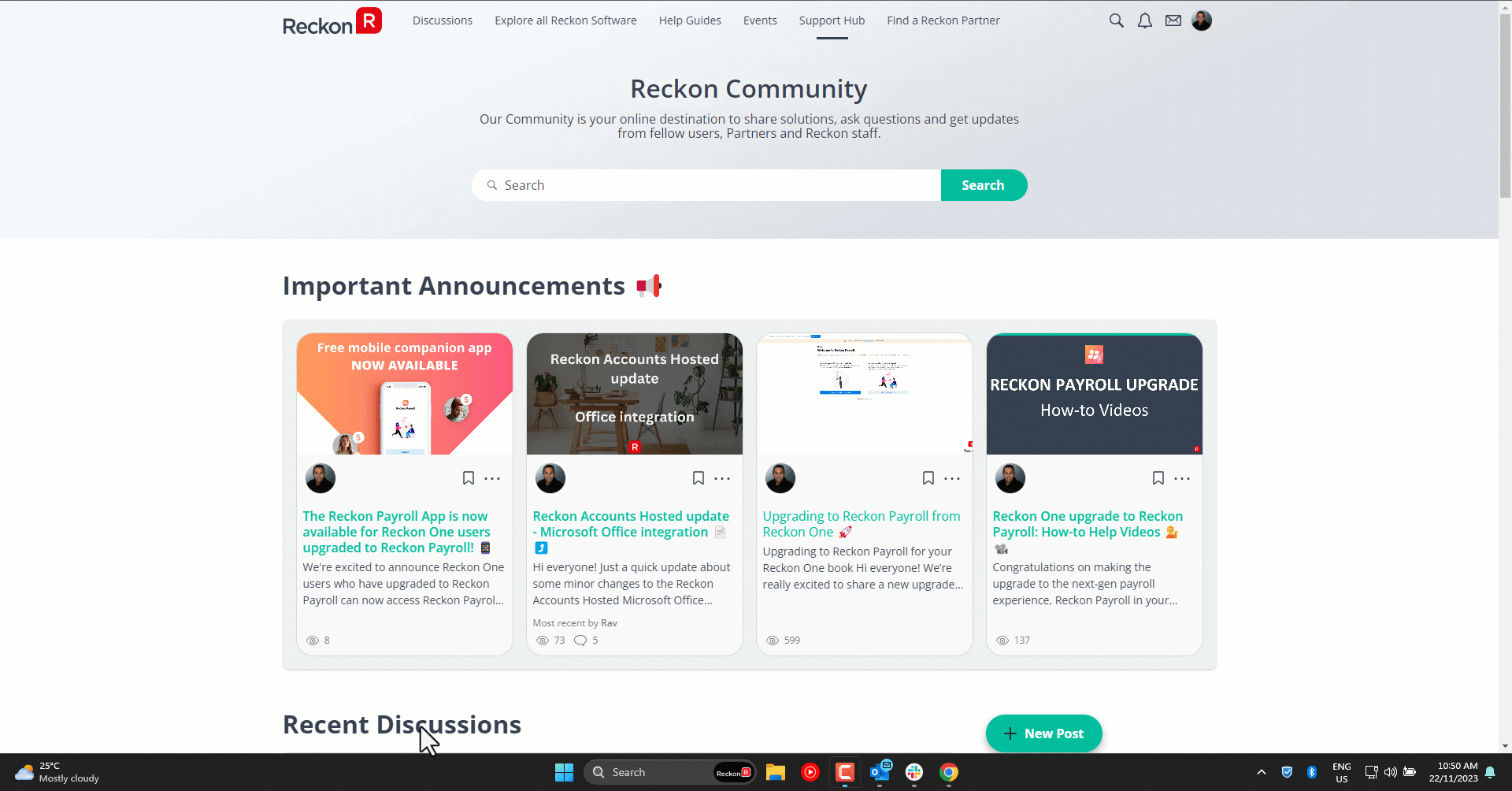Open the Reckon Accounts Hosted update thumbnail
Viewport: 1512px width, 791px height.
635,394
